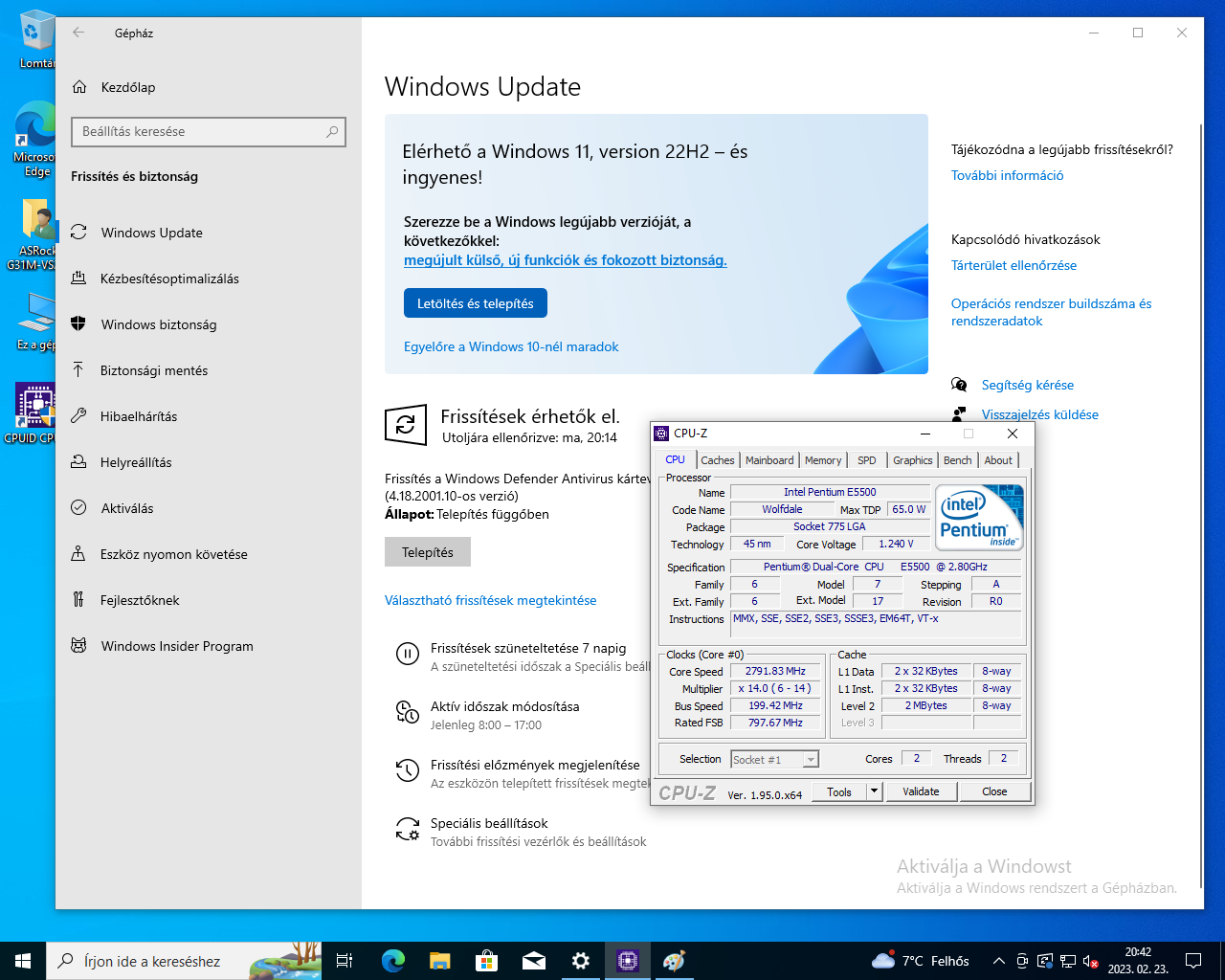Expand the Socket #1 selection dropdown
This screenshot has width=1225, height=980.
coord(811,759)
